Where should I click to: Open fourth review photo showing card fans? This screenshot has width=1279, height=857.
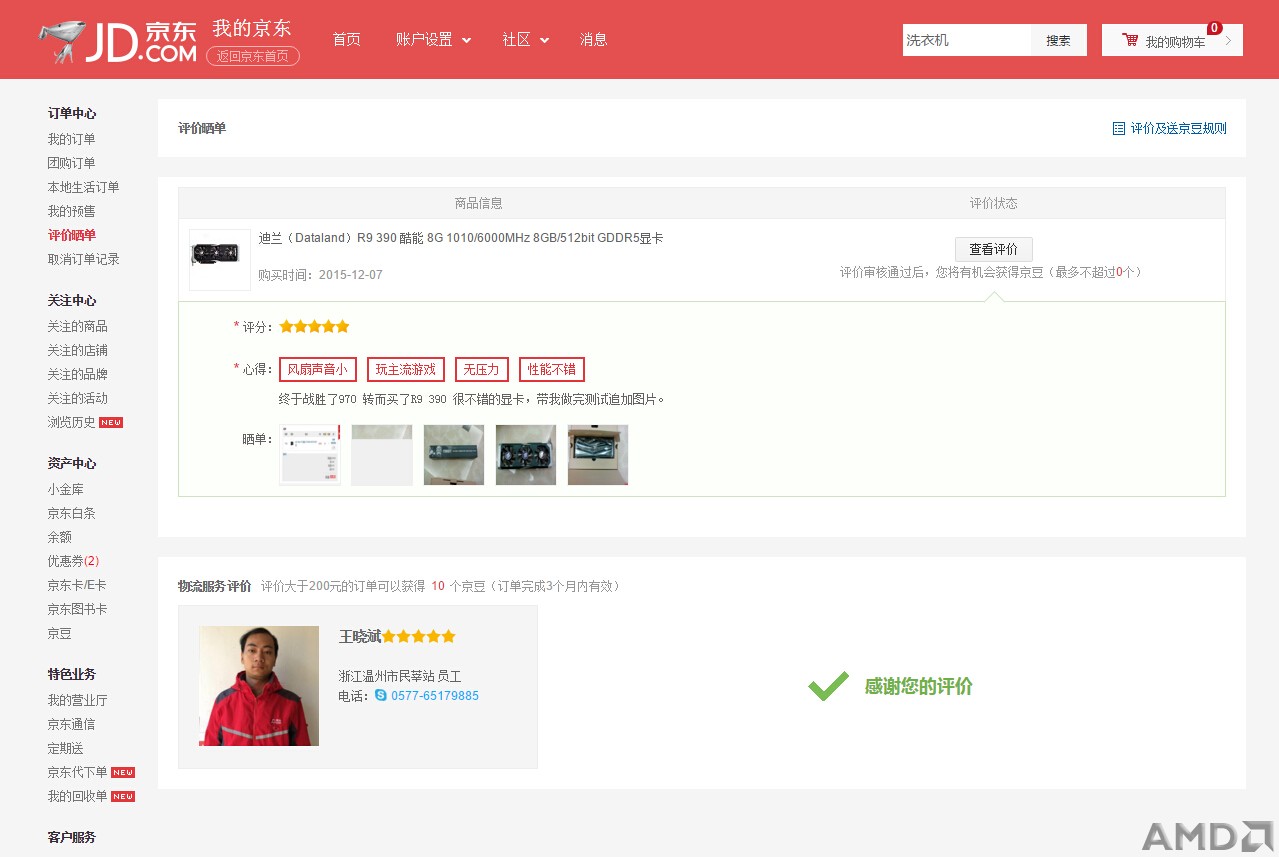[x=526, y=455]
